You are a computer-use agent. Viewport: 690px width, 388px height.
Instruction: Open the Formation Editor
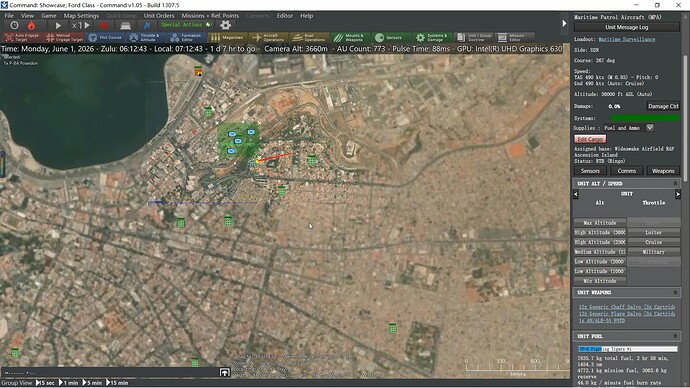click(186, 37)
